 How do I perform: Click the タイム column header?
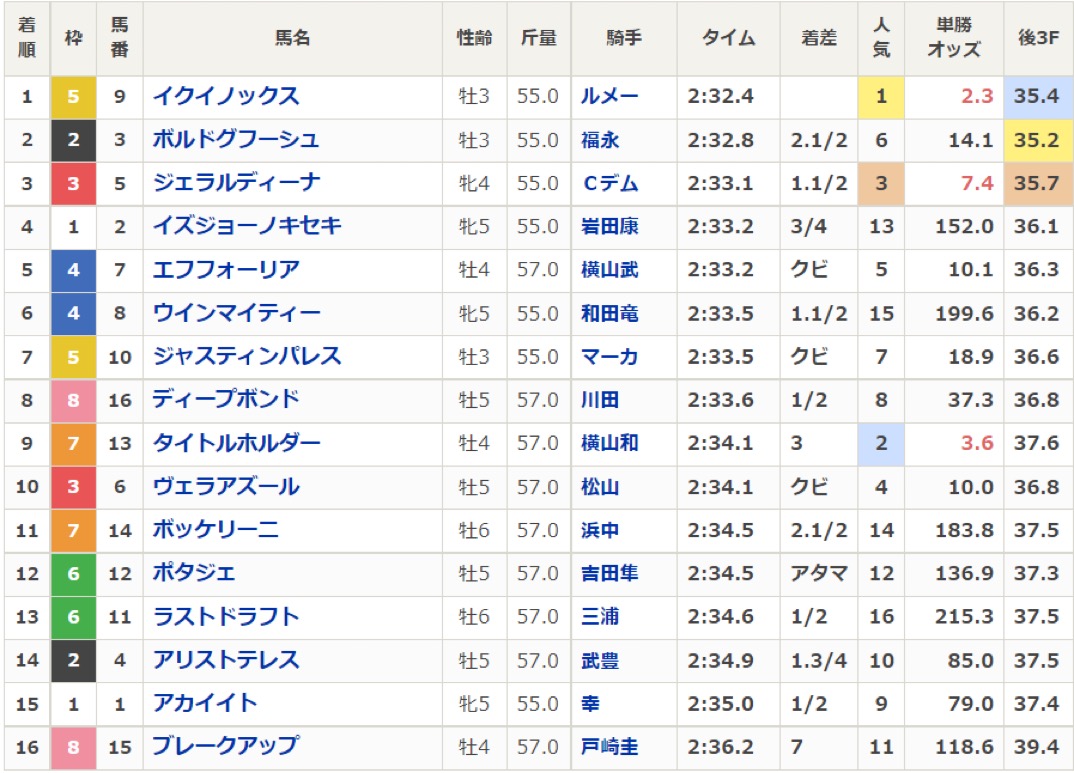pos(727,38)
